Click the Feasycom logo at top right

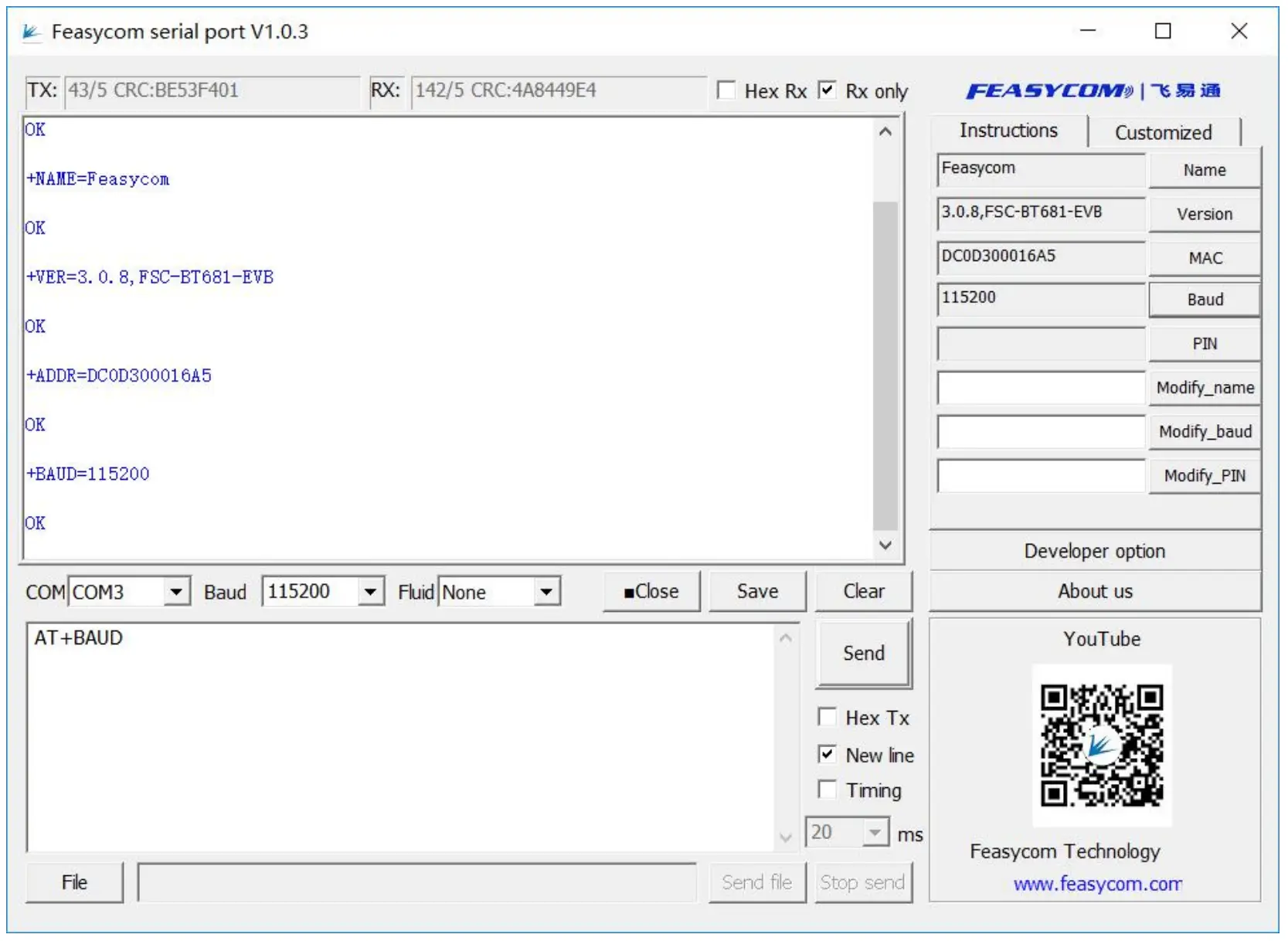[x=1093, y=90]
